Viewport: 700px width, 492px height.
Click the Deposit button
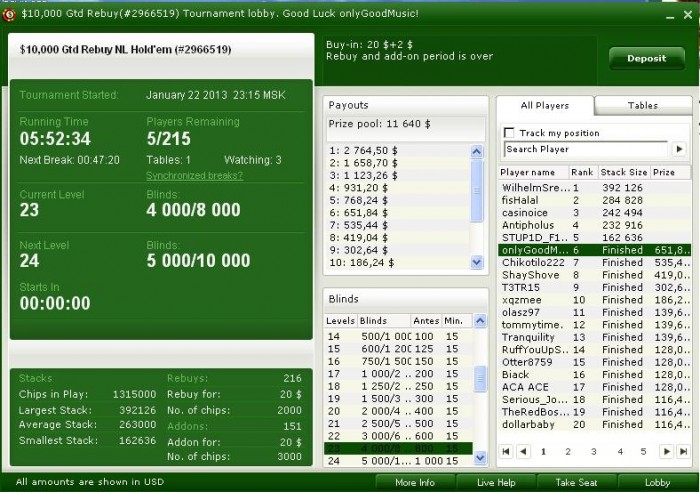click(x=646, y=58)
